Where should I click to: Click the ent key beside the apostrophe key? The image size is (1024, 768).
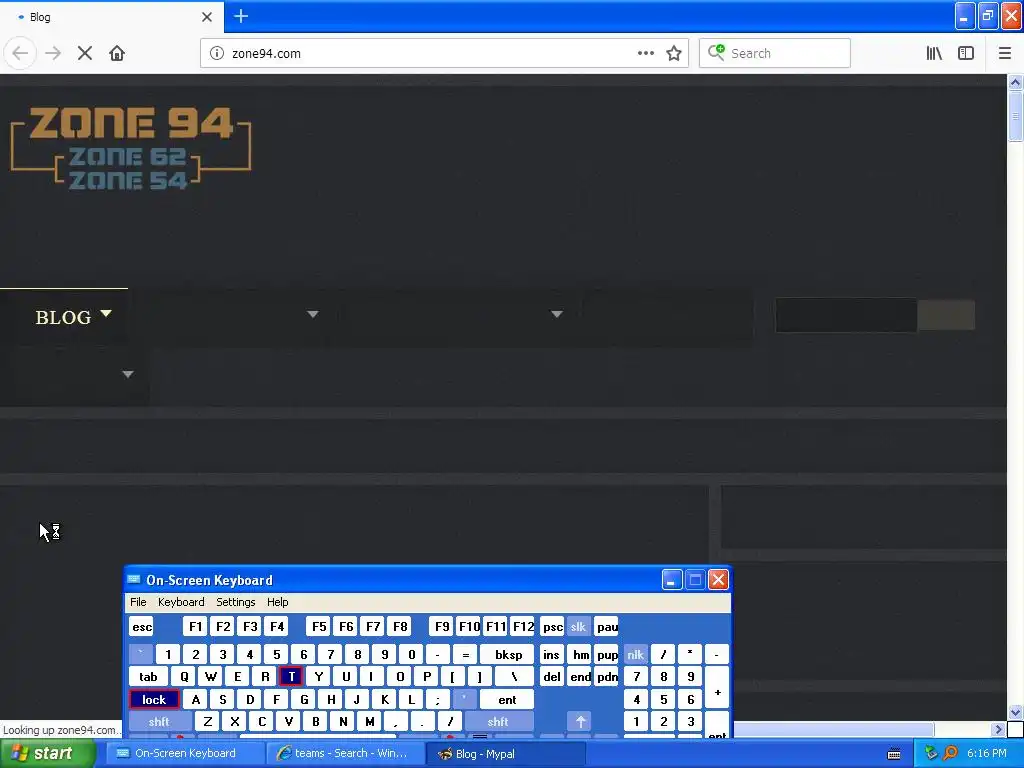[507, 699]
